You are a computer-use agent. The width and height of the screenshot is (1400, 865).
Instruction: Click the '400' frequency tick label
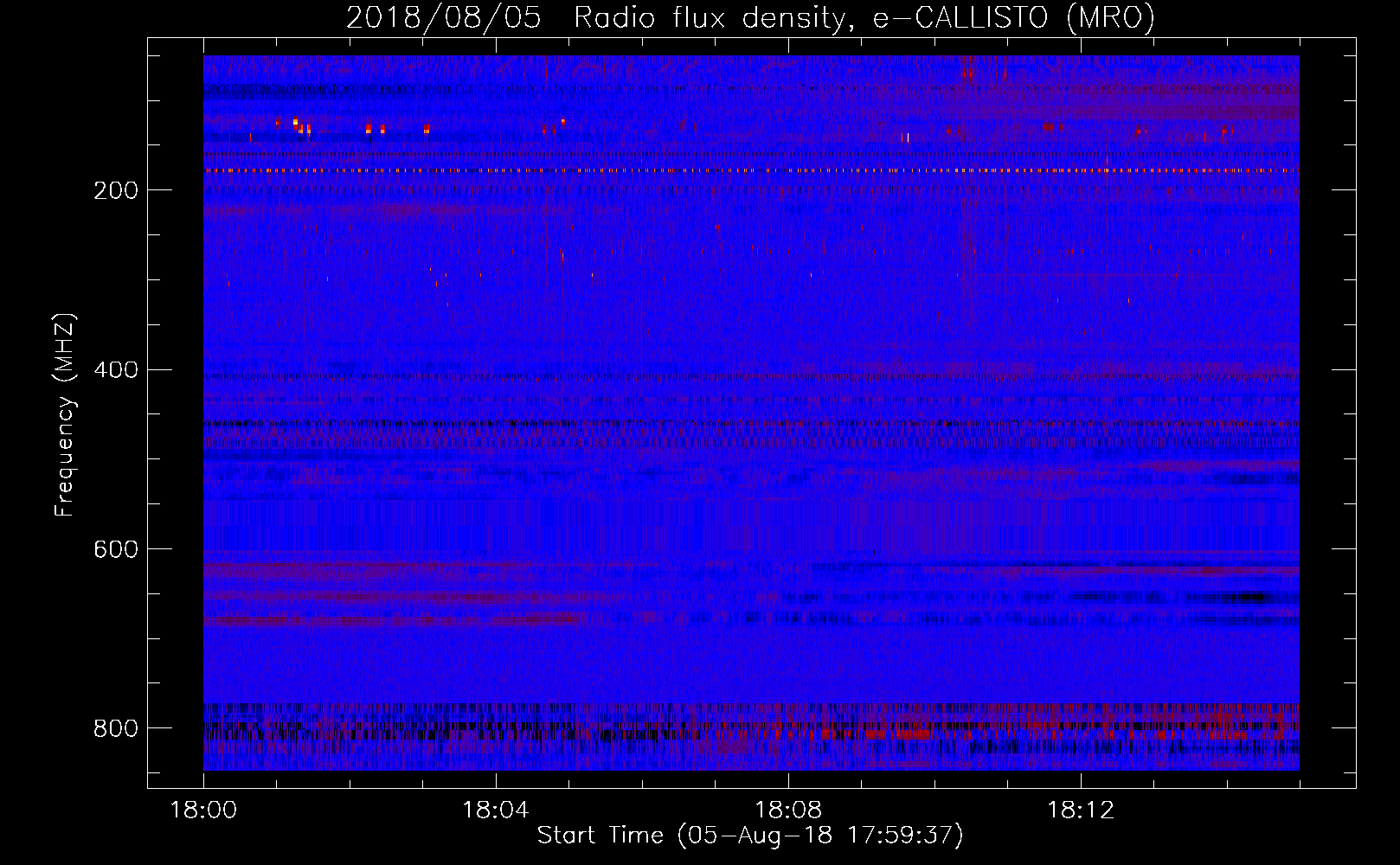click(116, 370)
